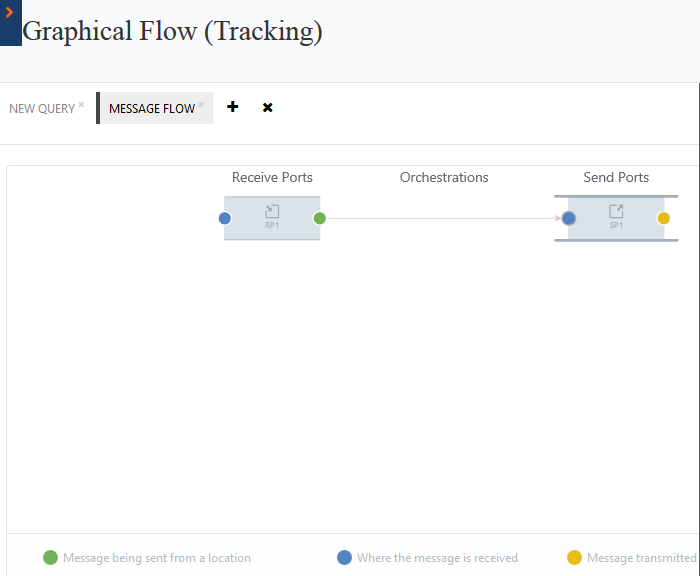Viewport: 700px width, 576px height.
Task: Click the RP1 receive port icon
Action: (x=272, y=212)
